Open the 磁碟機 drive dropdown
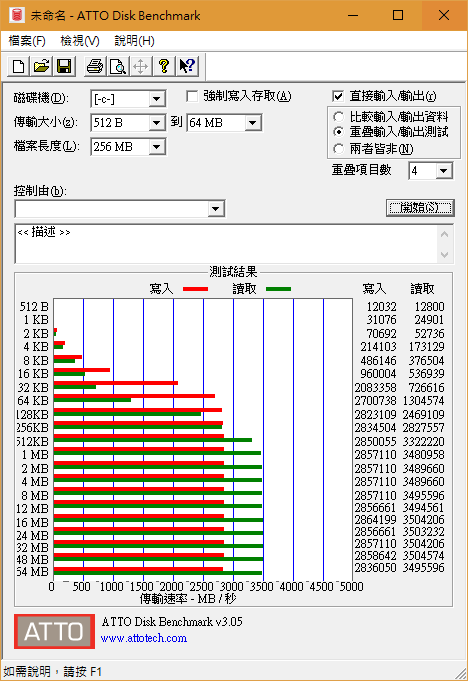Screen dimensions: 468x681 pos(157,99)
